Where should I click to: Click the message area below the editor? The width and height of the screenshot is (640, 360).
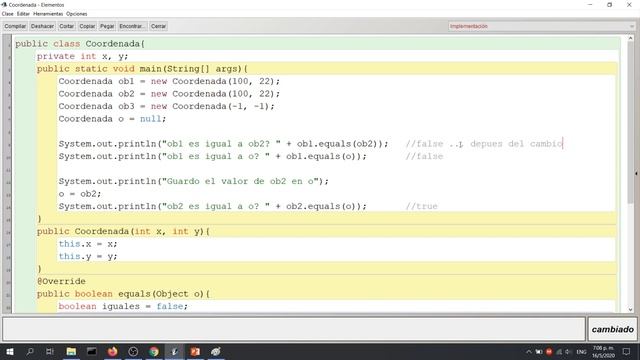[294, 329]
